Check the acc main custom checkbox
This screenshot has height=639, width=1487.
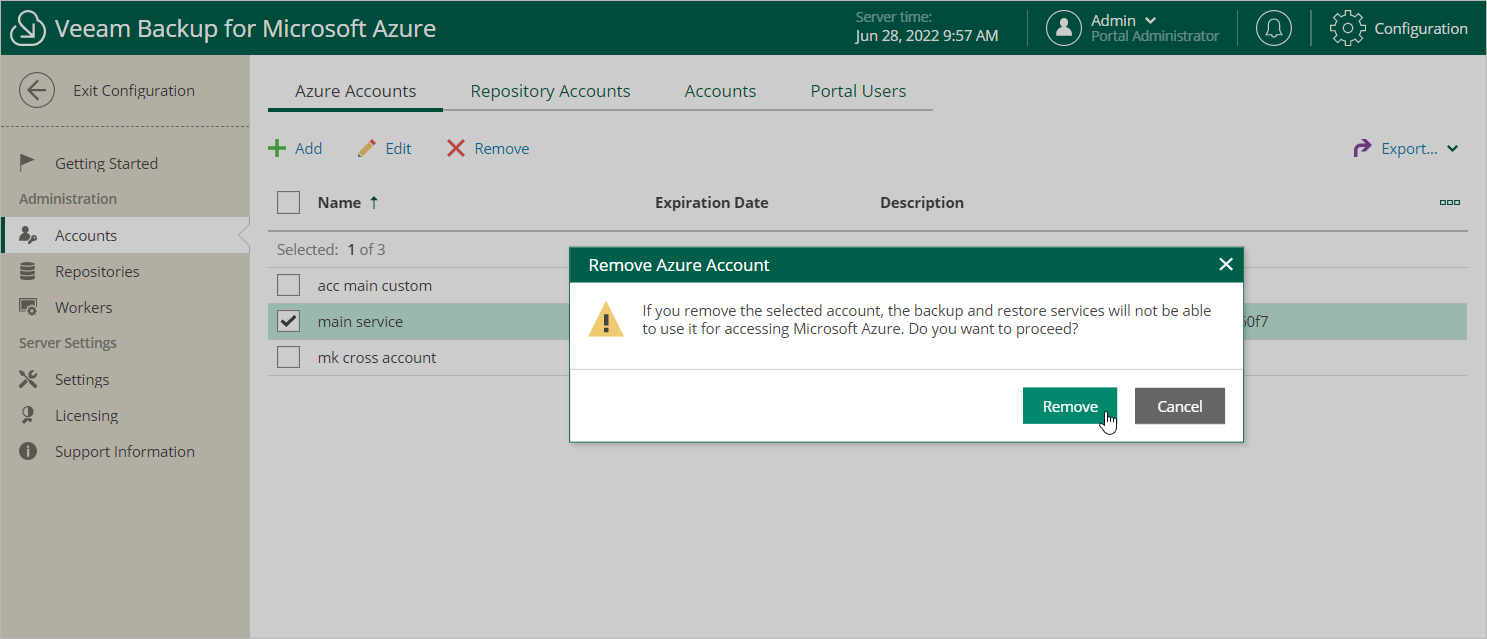(288, 285)
